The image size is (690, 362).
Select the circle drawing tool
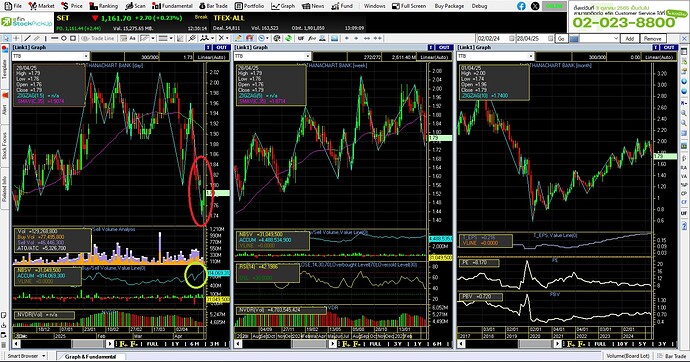coord(64,38)
